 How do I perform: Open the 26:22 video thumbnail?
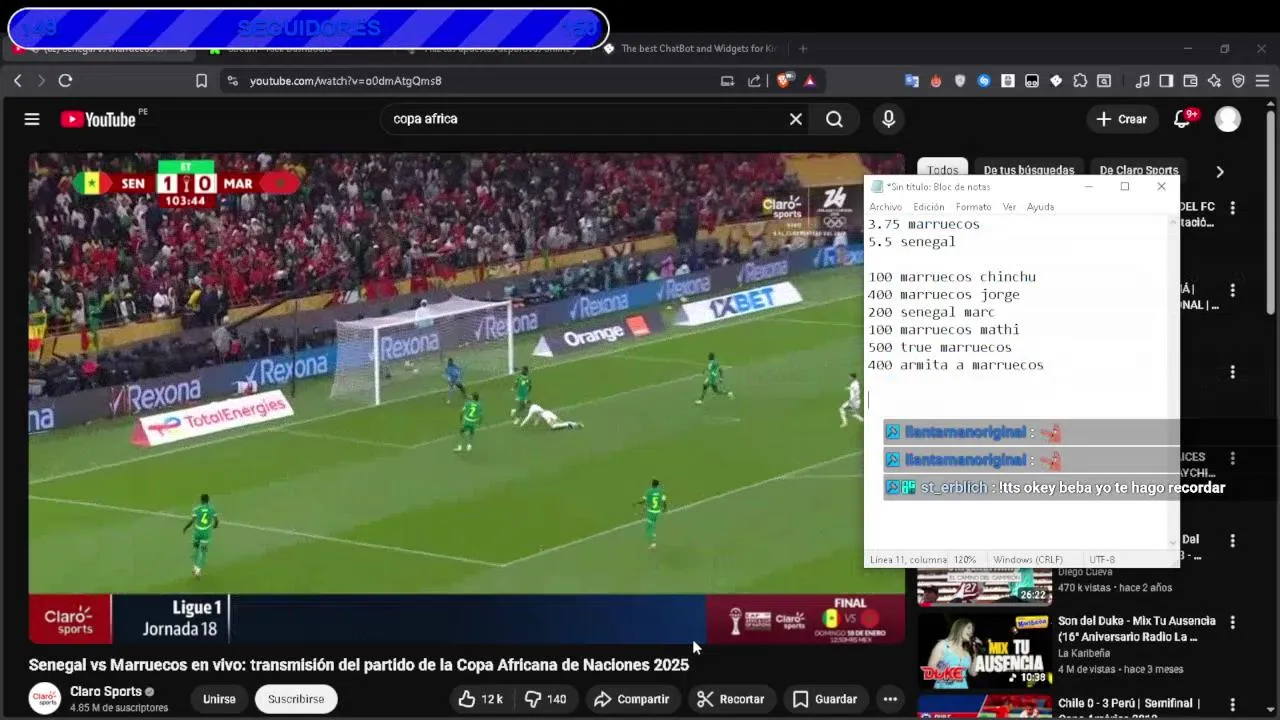tap(984, 586)
